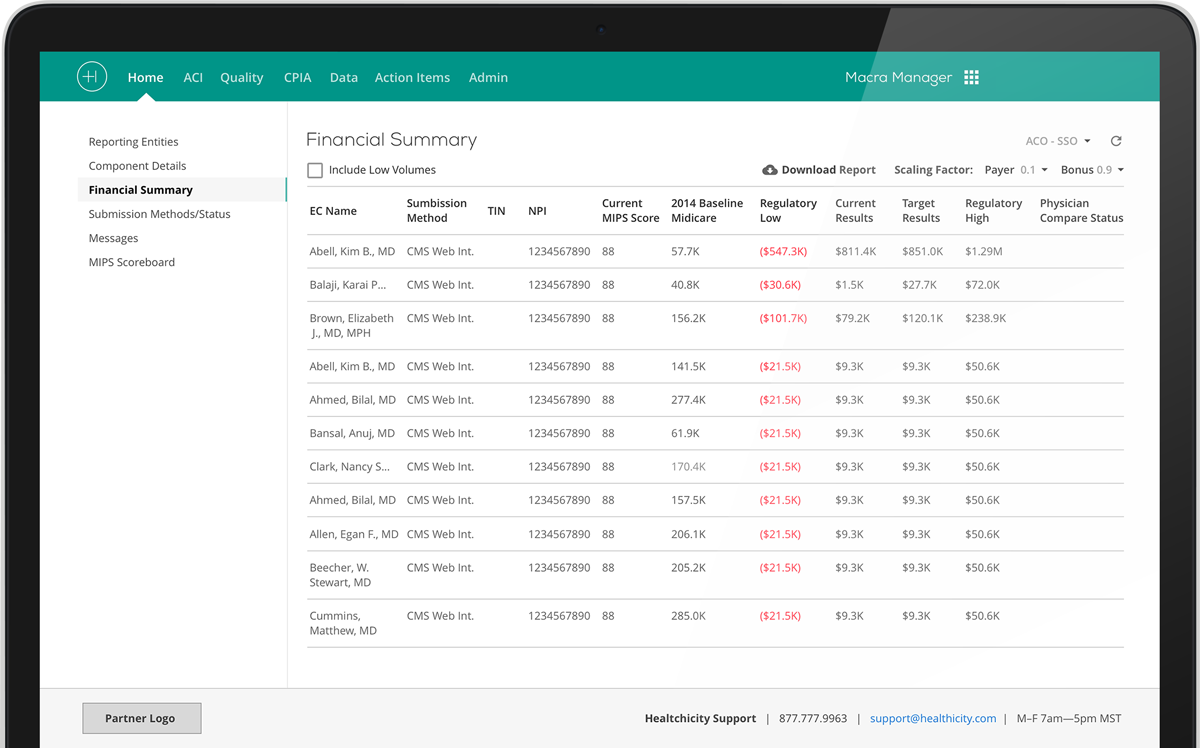Viewport: 1200px width, 748px height.
Task: Select MIPS Scoreboard in the sidebar
Action: tap(131, 262)
